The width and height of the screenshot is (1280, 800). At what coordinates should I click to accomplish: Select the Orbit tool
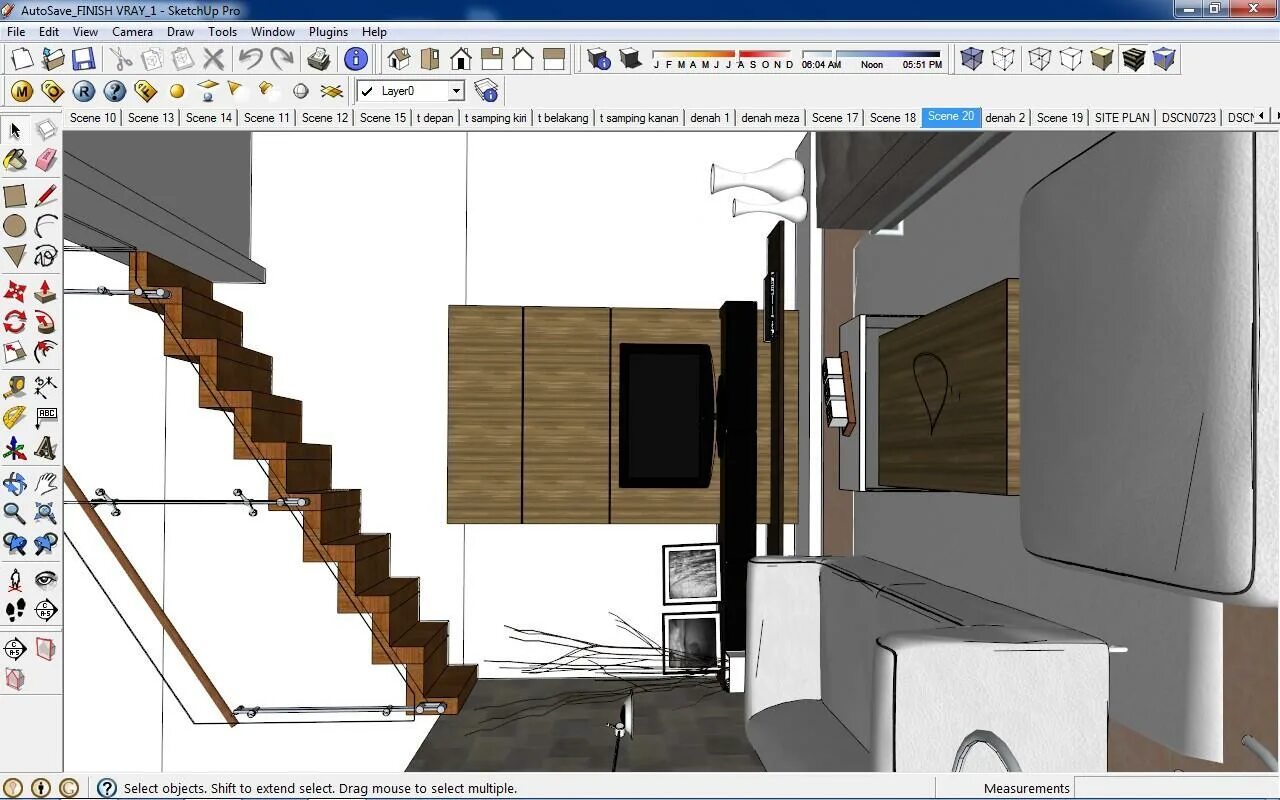point(15,483)
